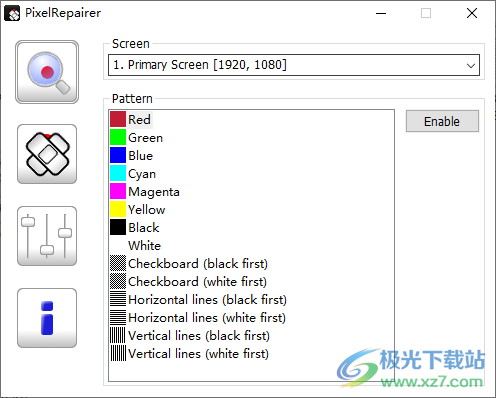Open the sliders settings panel
Image resolution: width=496 pixels, height=398 pixels.
point(47,236)
